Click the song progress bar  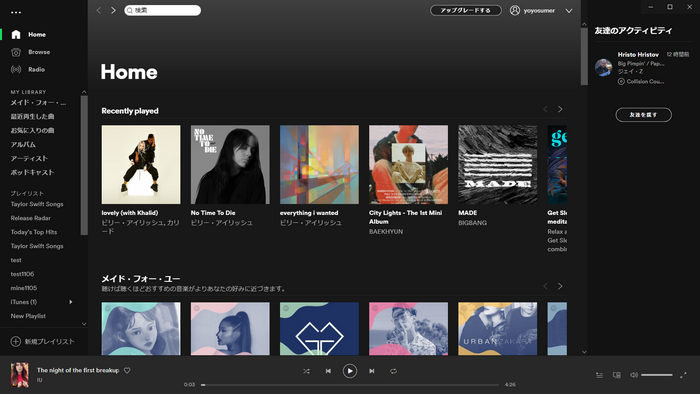coord(350,385)
